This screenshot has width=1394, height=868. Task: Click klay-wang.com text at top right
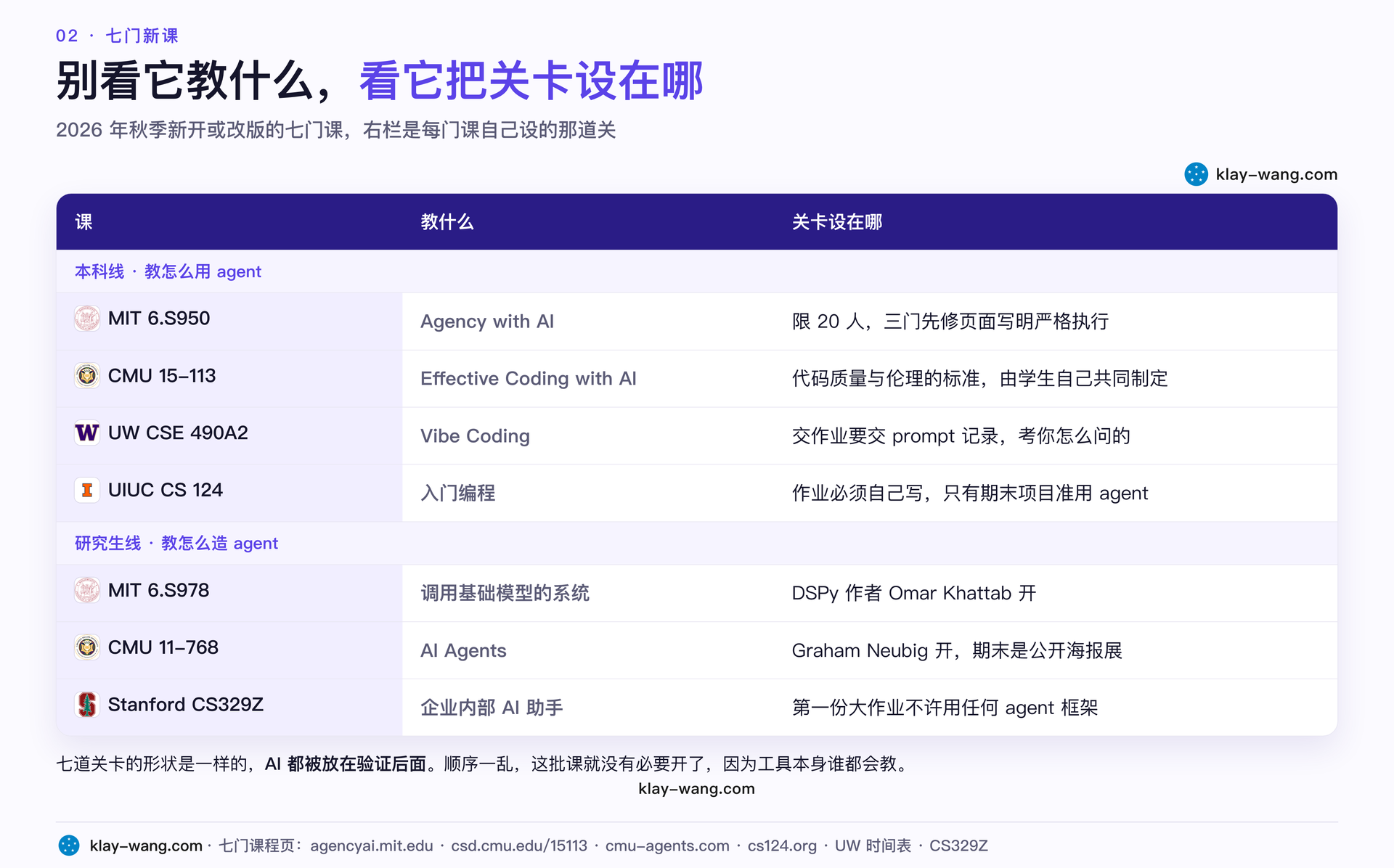pos(1276,174)
